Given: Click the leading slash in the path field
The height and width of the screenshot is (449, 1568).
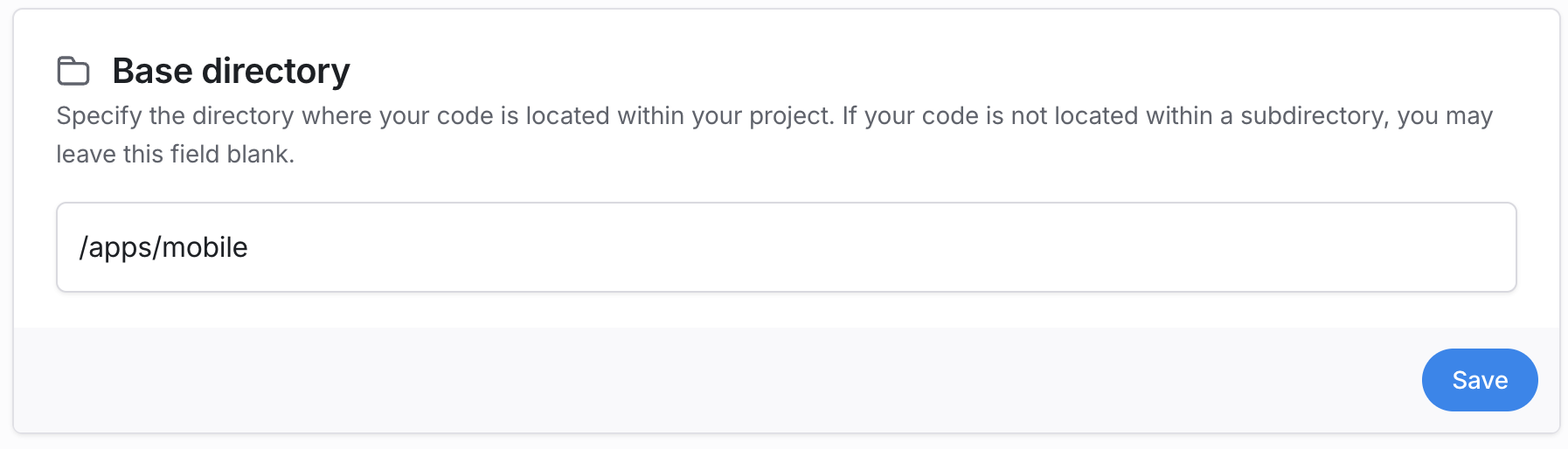Looking at the screenshot, I should pos(83,247).
